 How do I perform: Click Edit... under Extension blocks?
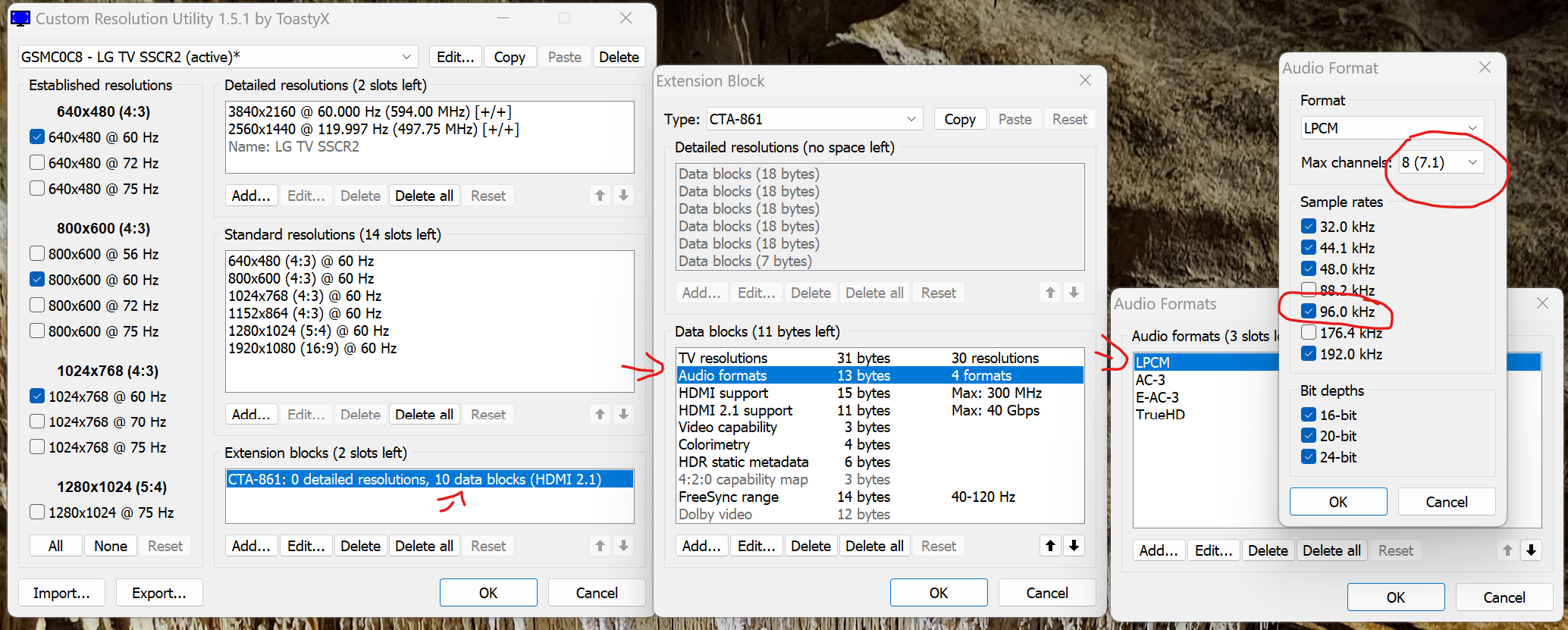tap(306, 546)
